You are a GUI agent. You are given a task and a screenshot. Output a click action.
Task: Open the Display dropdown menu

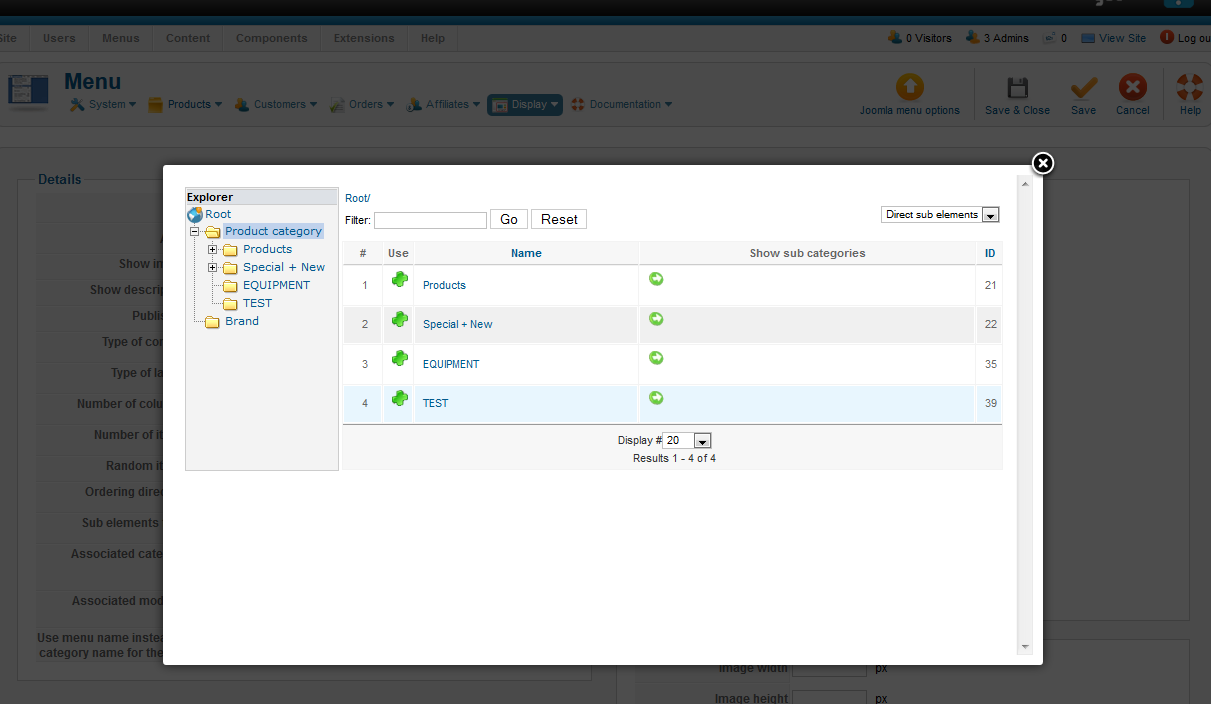[525, 104]
